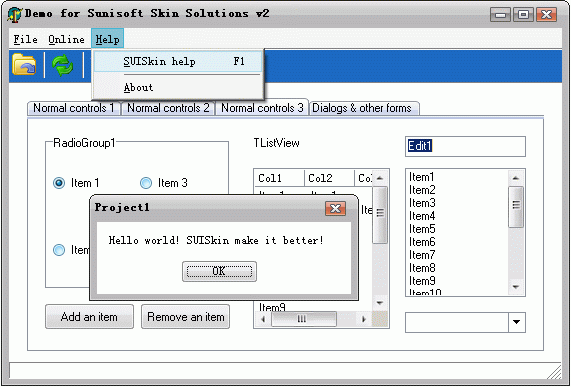The image size is (571, 387).
Task: Click the open folder toolbar icon
Action: point(24,64)
